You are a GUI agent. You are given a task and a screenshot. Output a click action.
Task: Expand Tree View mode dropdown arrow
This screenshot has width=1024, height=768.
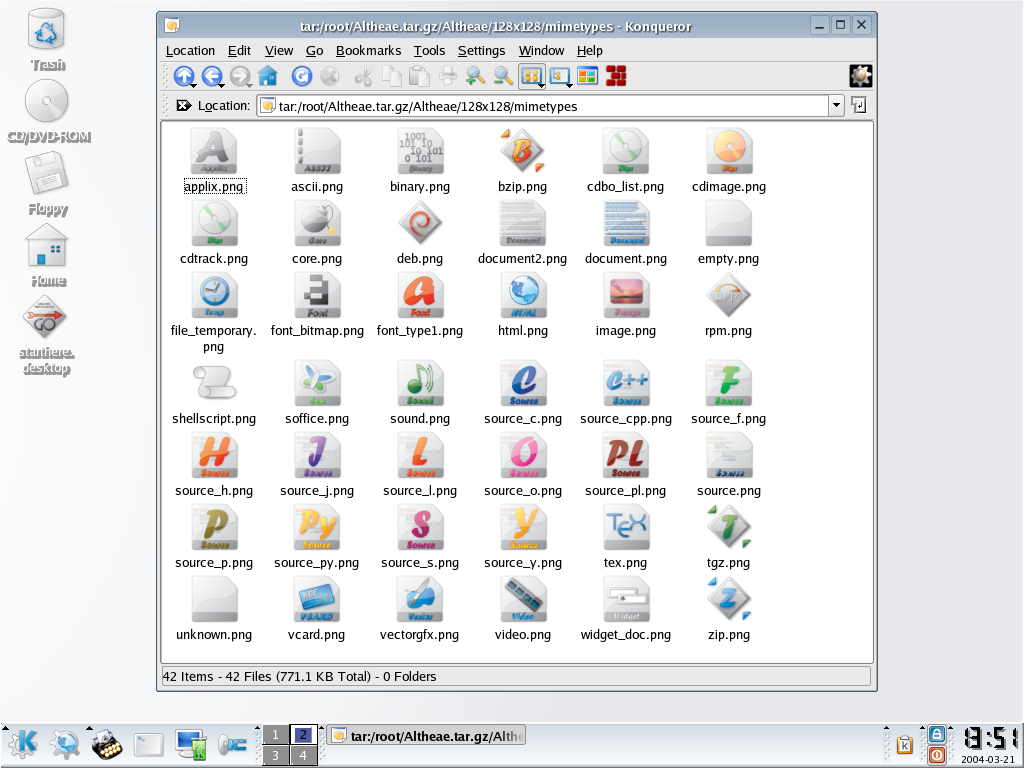point(569,86)
